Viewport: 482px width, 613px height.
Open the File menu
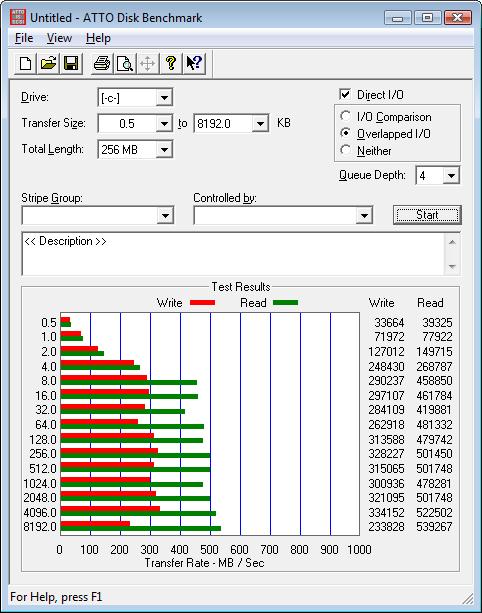tap(24, 38)
